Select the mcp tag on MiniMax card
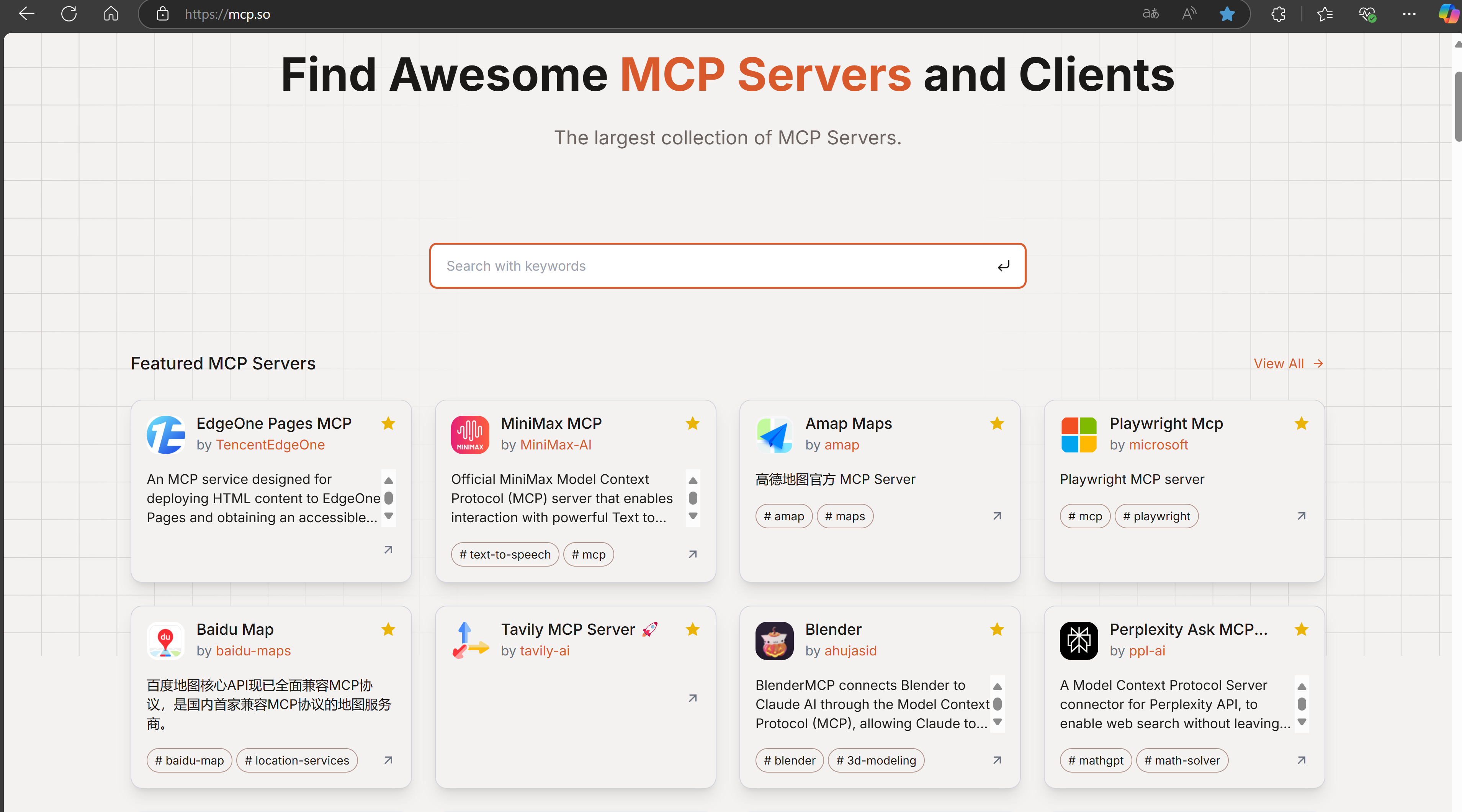This screenshot has width=1462, height=812. coord(589,554)
